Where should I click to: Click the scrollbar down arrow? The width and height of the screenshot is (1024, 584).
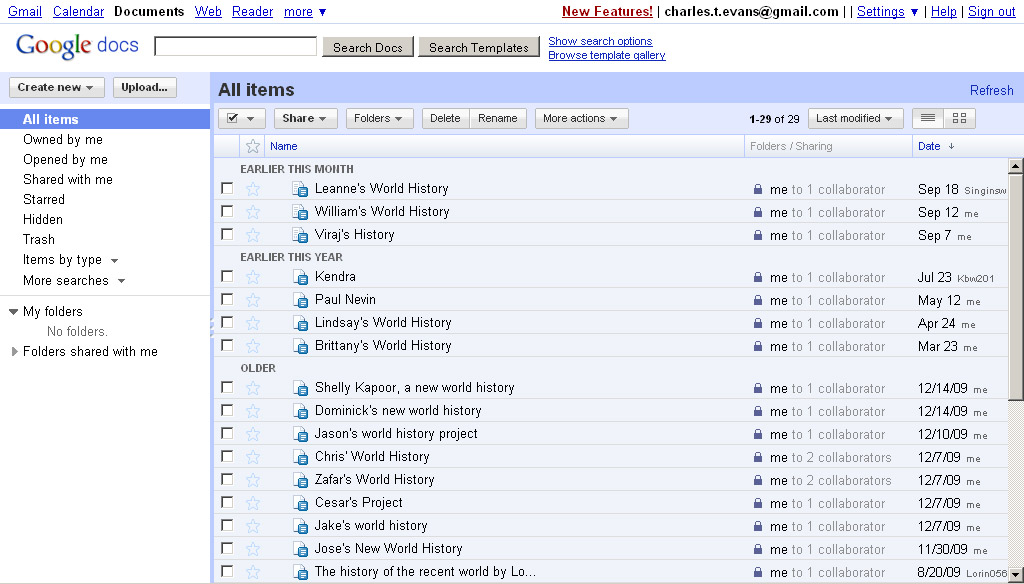[1016, 575]
